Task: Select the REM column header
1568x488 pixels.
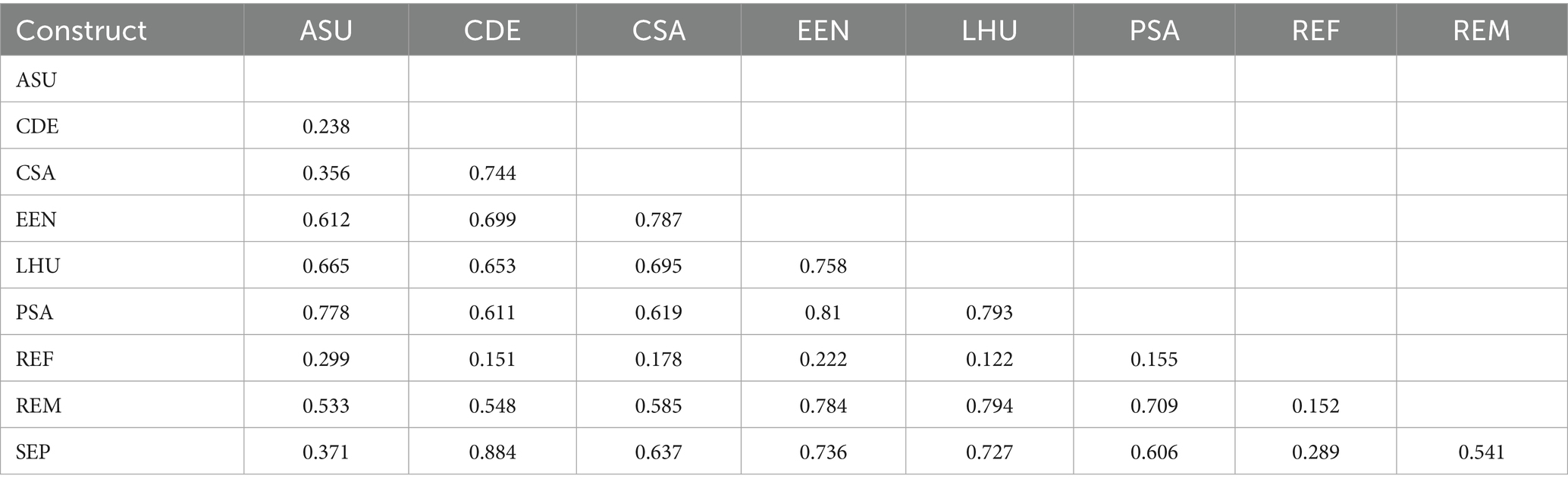Action: click(1481, 30)
